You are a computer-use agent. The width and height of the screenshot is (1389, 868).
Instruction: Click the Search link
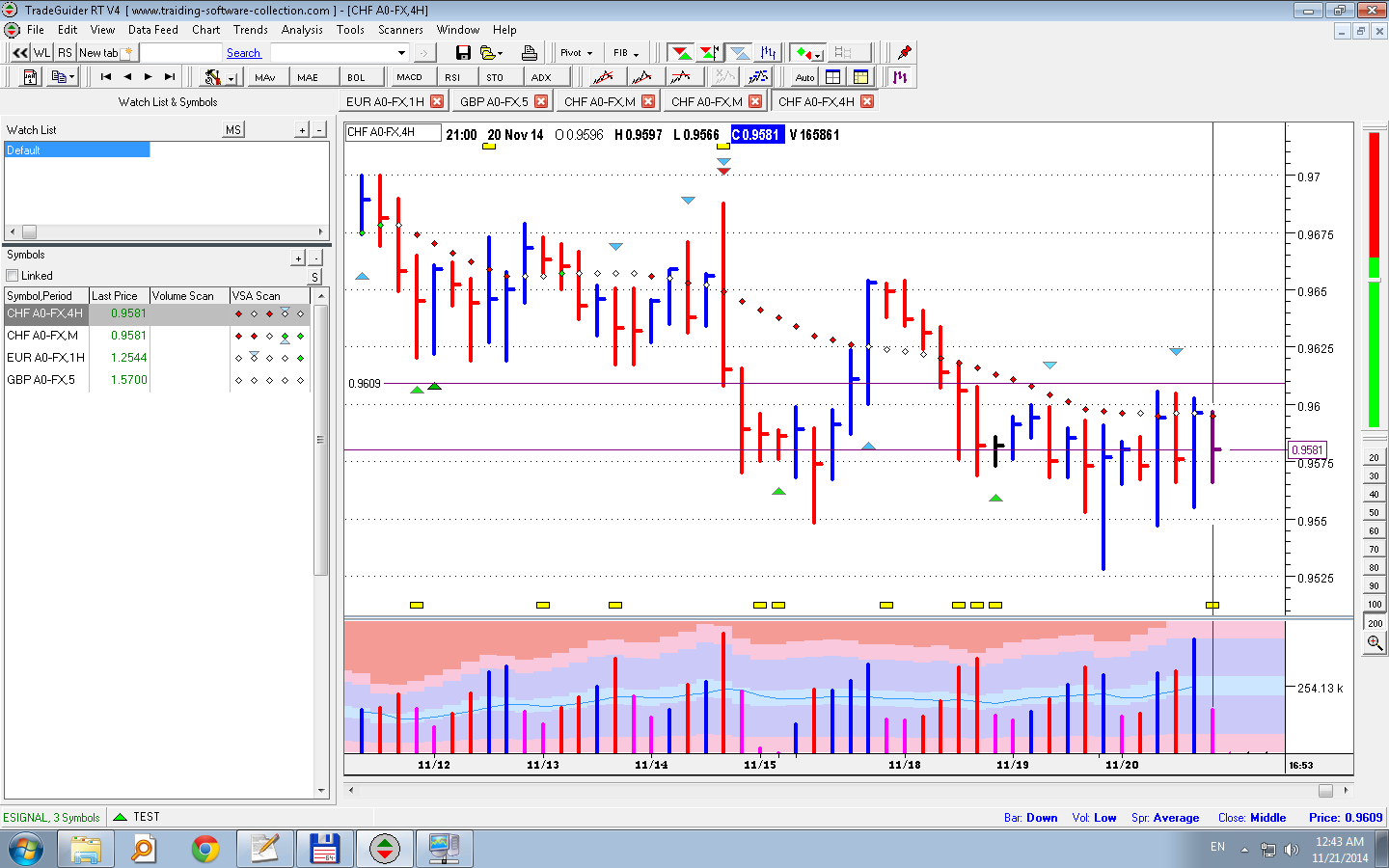243,53
